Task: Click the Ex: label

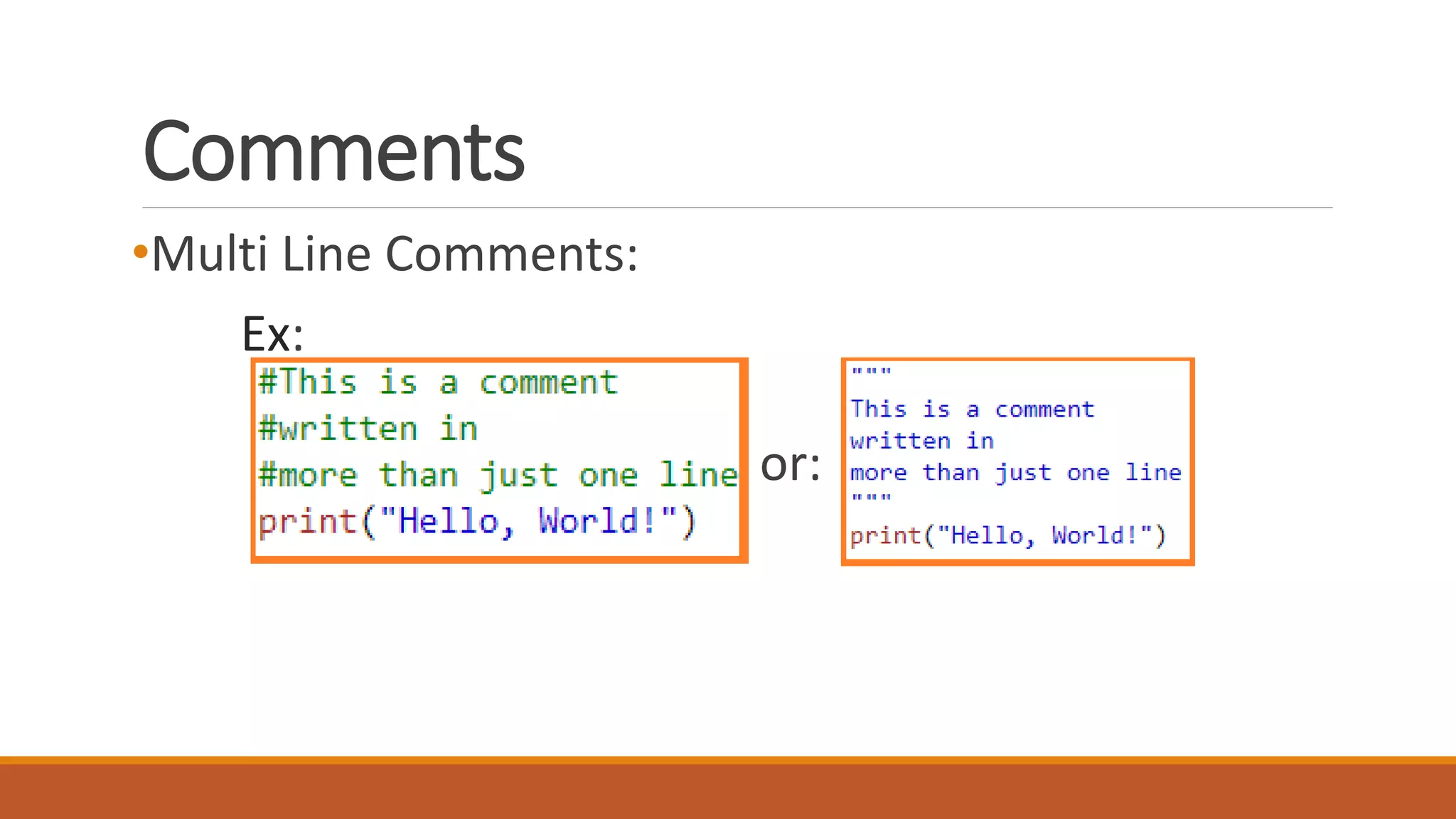Action: 272,333
